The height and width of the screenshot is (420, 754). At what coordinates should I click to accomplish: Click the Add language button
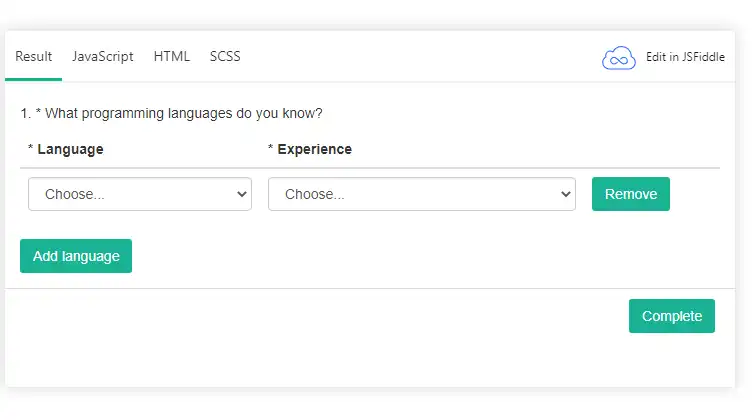76,256
